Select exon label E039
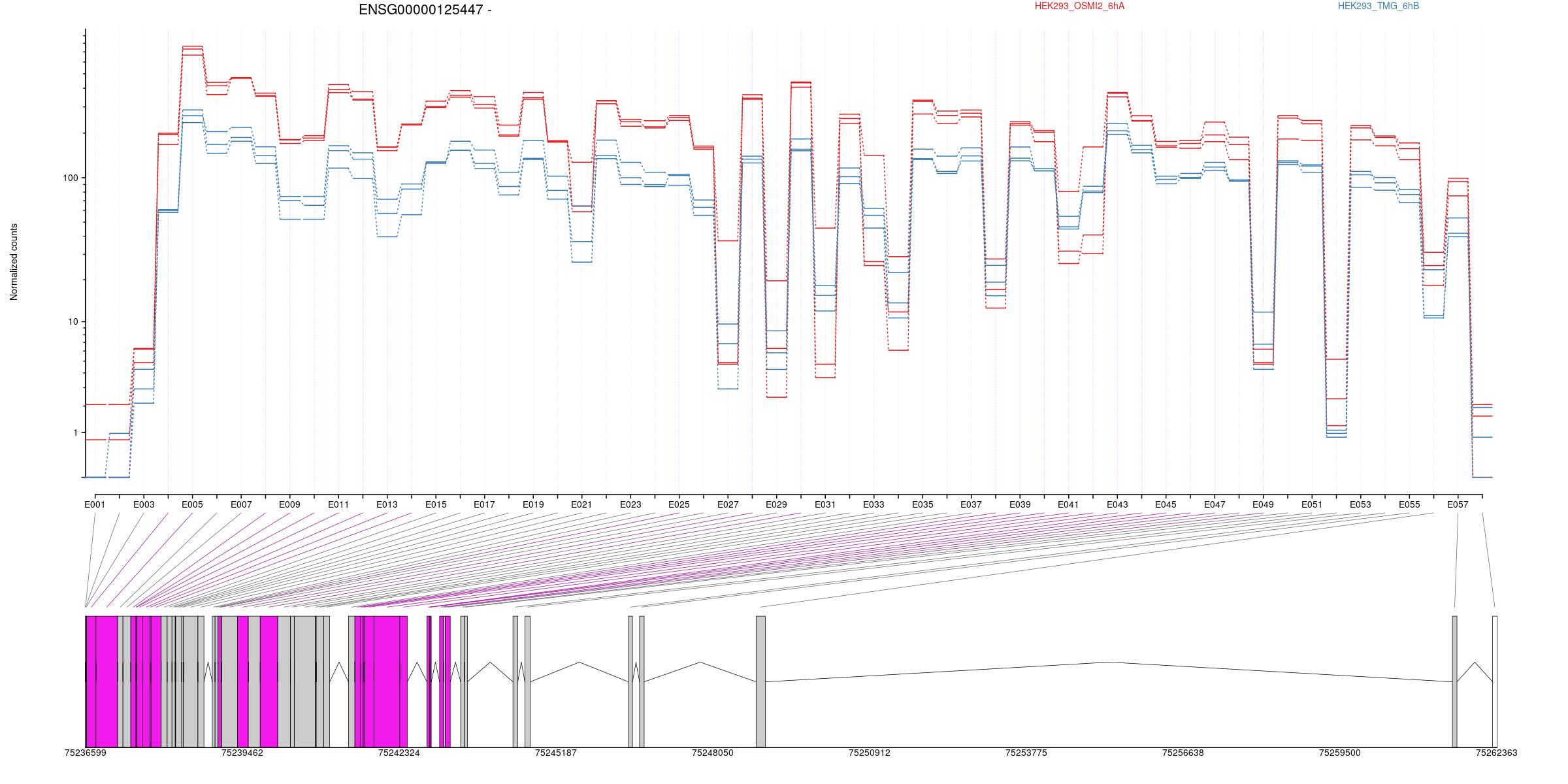 pyautogui.click(x=1020, y=504)
